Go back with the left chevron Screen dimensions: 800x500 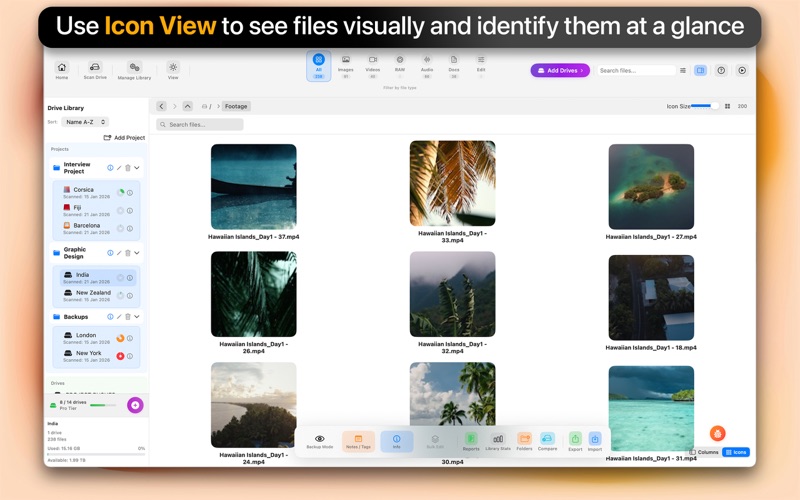(x=161, y=106)
